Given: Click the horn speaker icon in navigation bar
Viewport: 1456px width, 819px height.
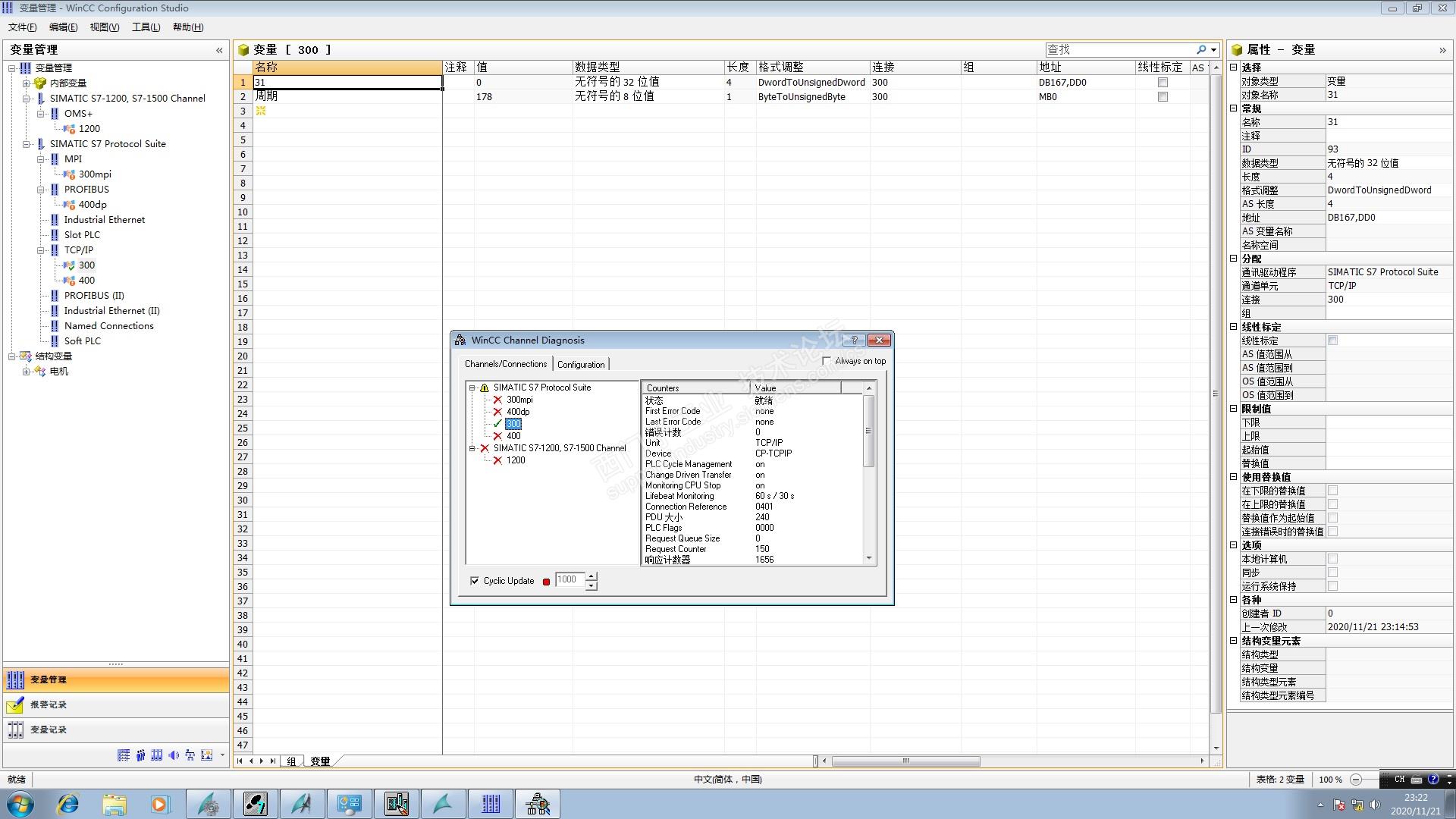Looking at the screenshot, I should [x=174, y=755].
